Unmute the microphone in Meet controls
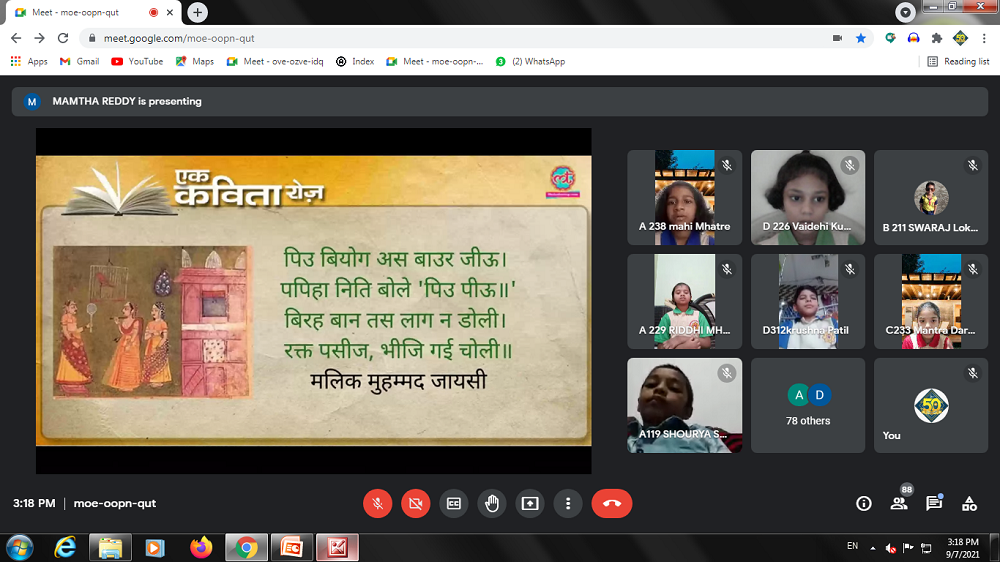Screen dimensions: 1000x562 [378, 504]
